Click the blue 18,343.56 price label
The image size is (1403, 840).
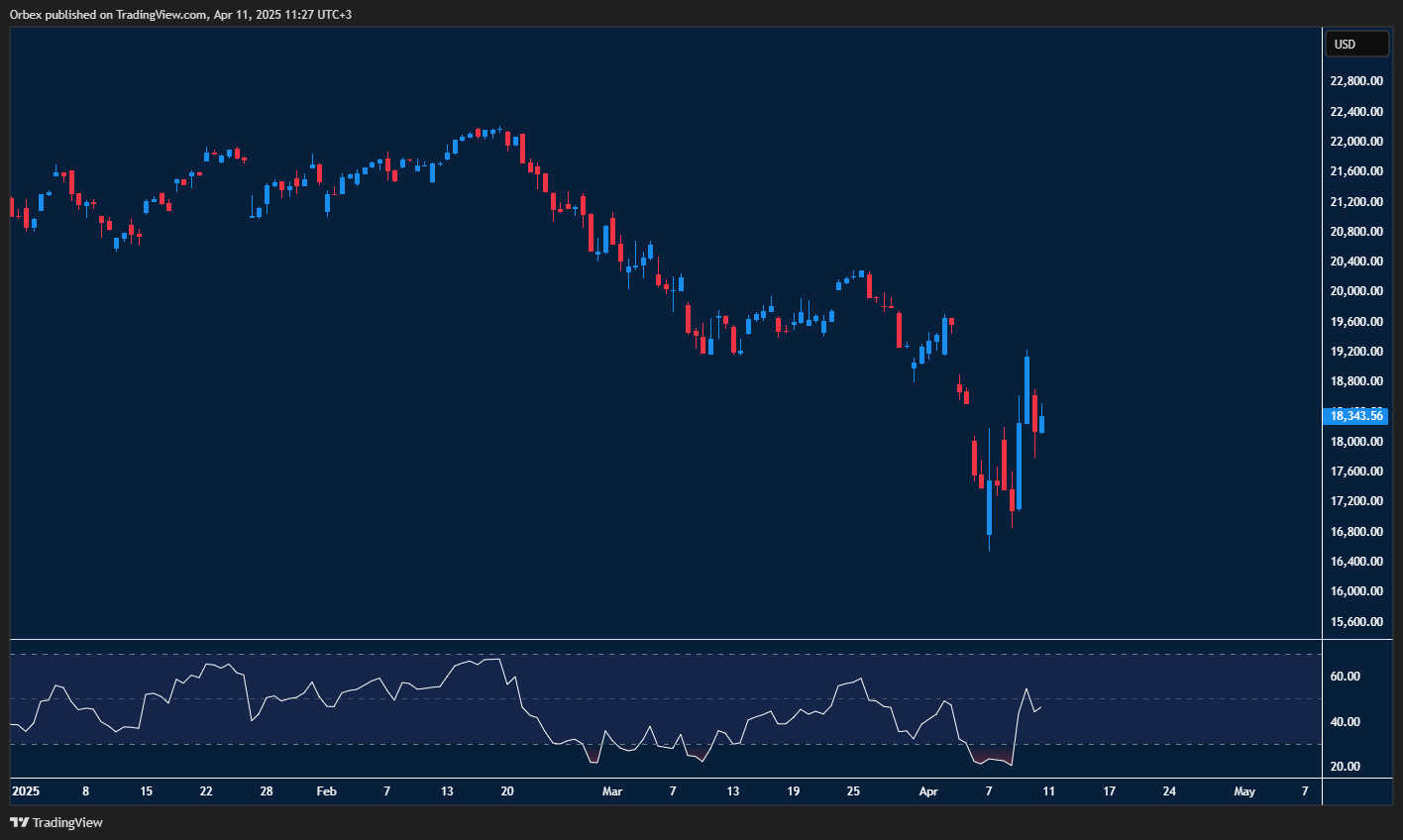1355,416
